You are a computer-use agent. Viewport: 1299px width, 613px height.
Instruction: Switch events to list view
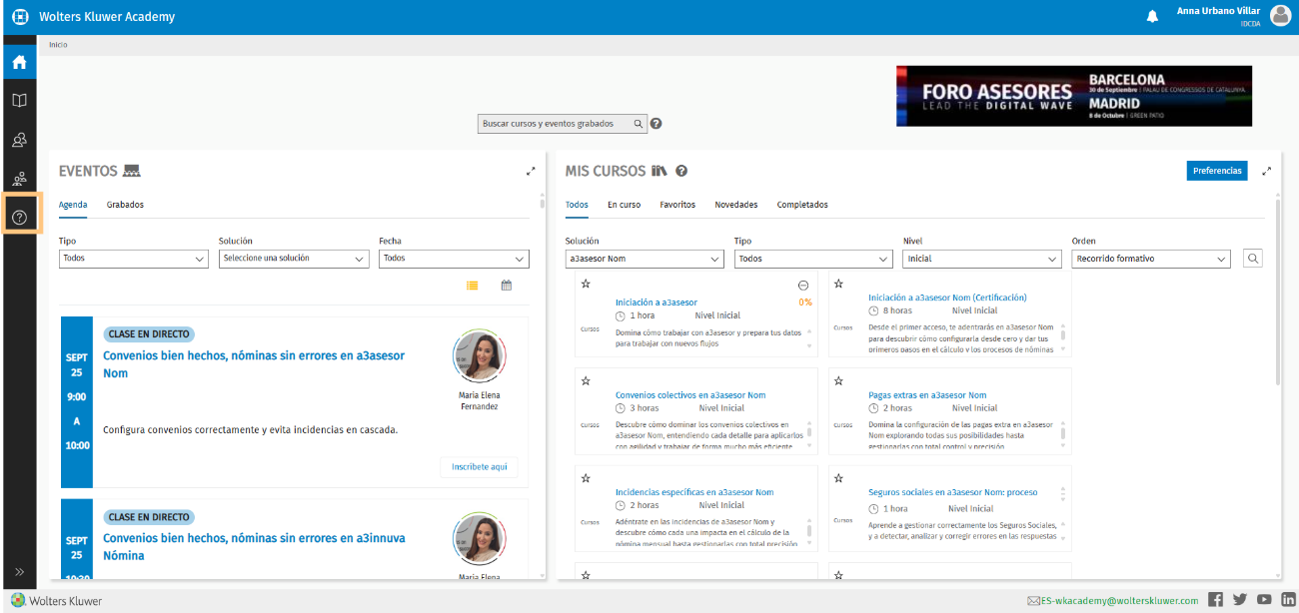(x=472, y=285)
